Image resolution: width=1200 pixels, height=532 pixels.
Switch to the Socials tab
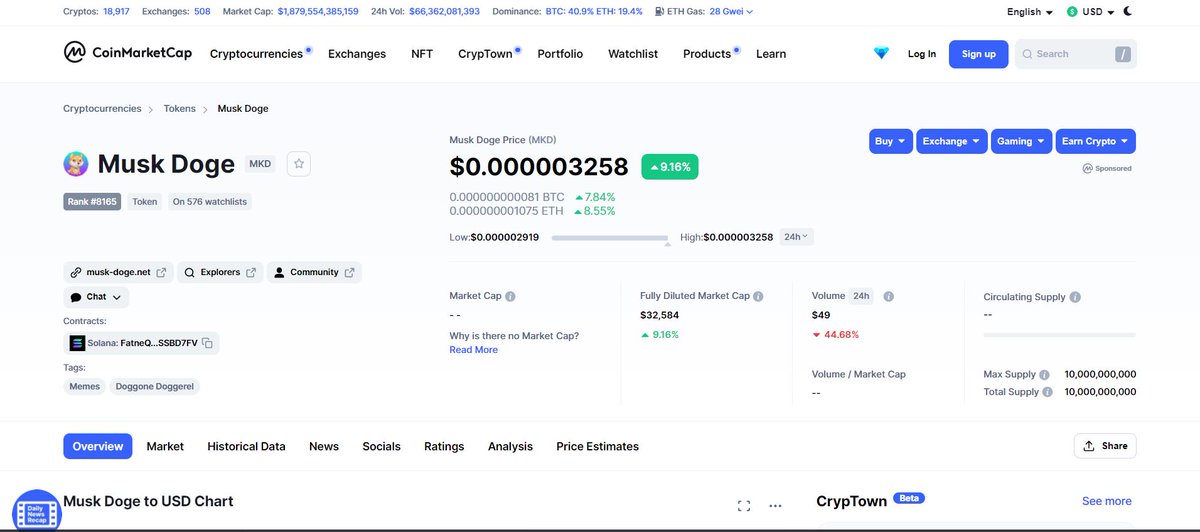point(381,446)
